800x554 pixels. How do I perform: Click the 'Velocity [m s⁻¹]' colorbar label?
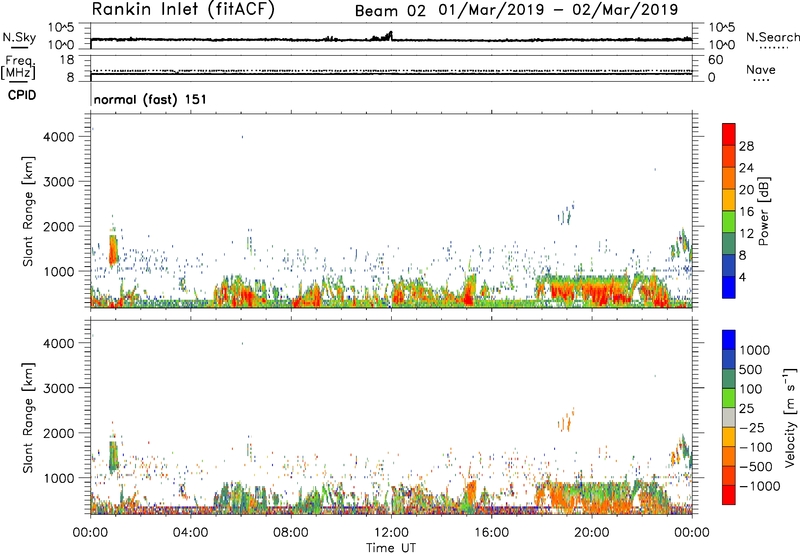coord(790,417)
